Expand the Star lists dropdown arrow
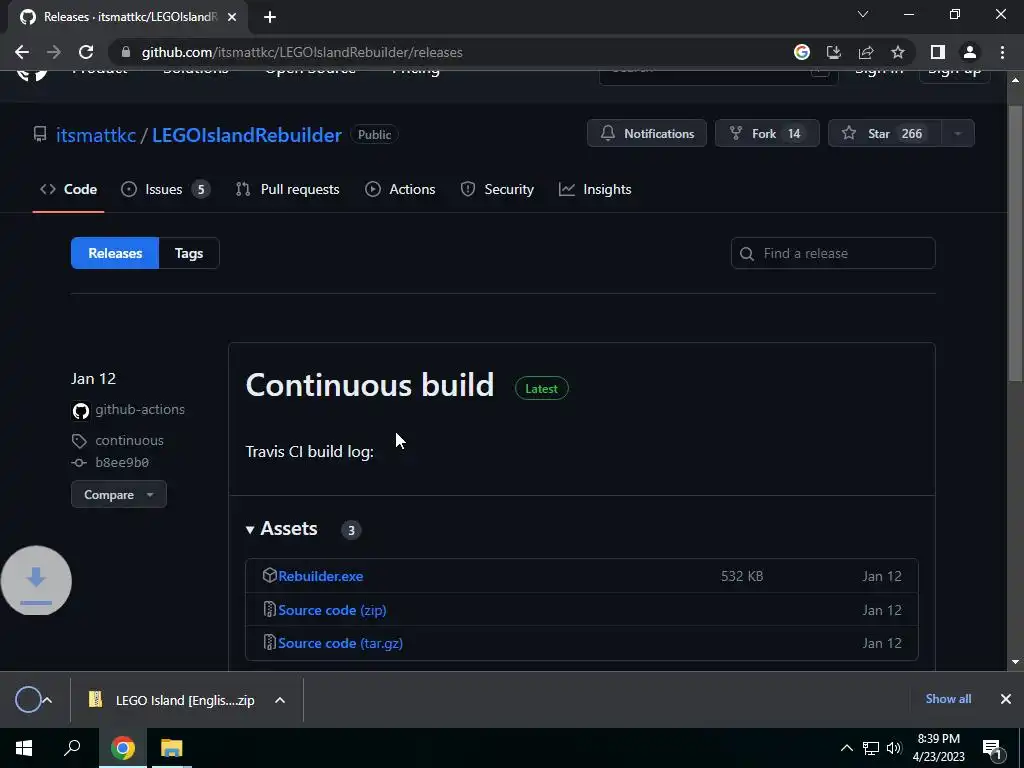The image size is (1024, 768). click(x=958, y=133)
